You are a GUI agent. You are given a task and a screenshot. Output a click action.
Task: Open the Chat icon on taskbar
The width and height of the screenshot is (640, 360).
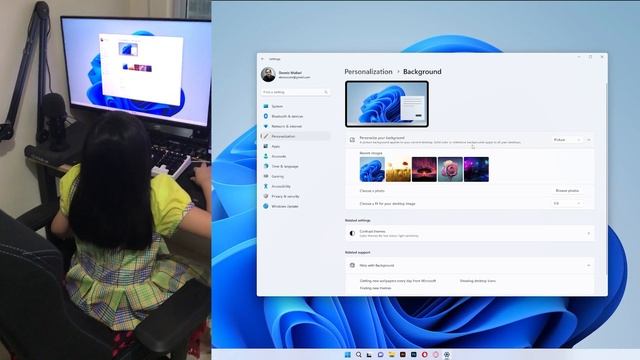pos(380,355)
